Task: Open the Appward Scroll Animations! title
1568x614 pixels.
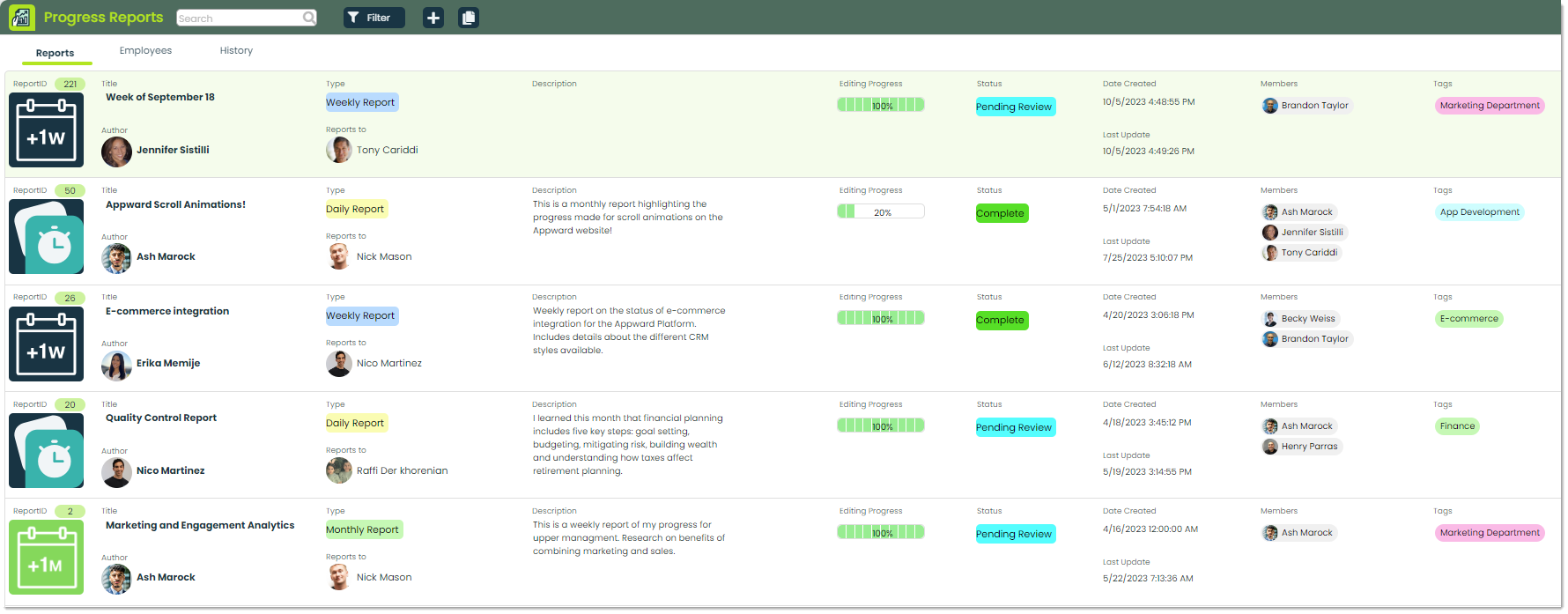Action: tap(175, 204)
